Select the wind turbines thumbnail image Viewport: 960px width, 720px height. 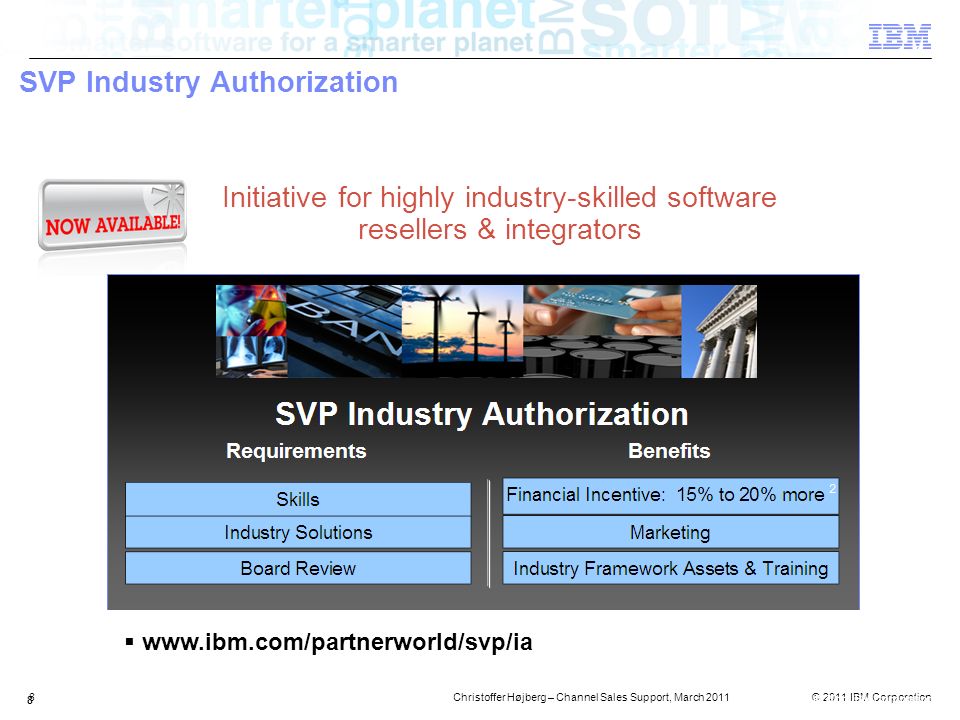click(462, 331)
